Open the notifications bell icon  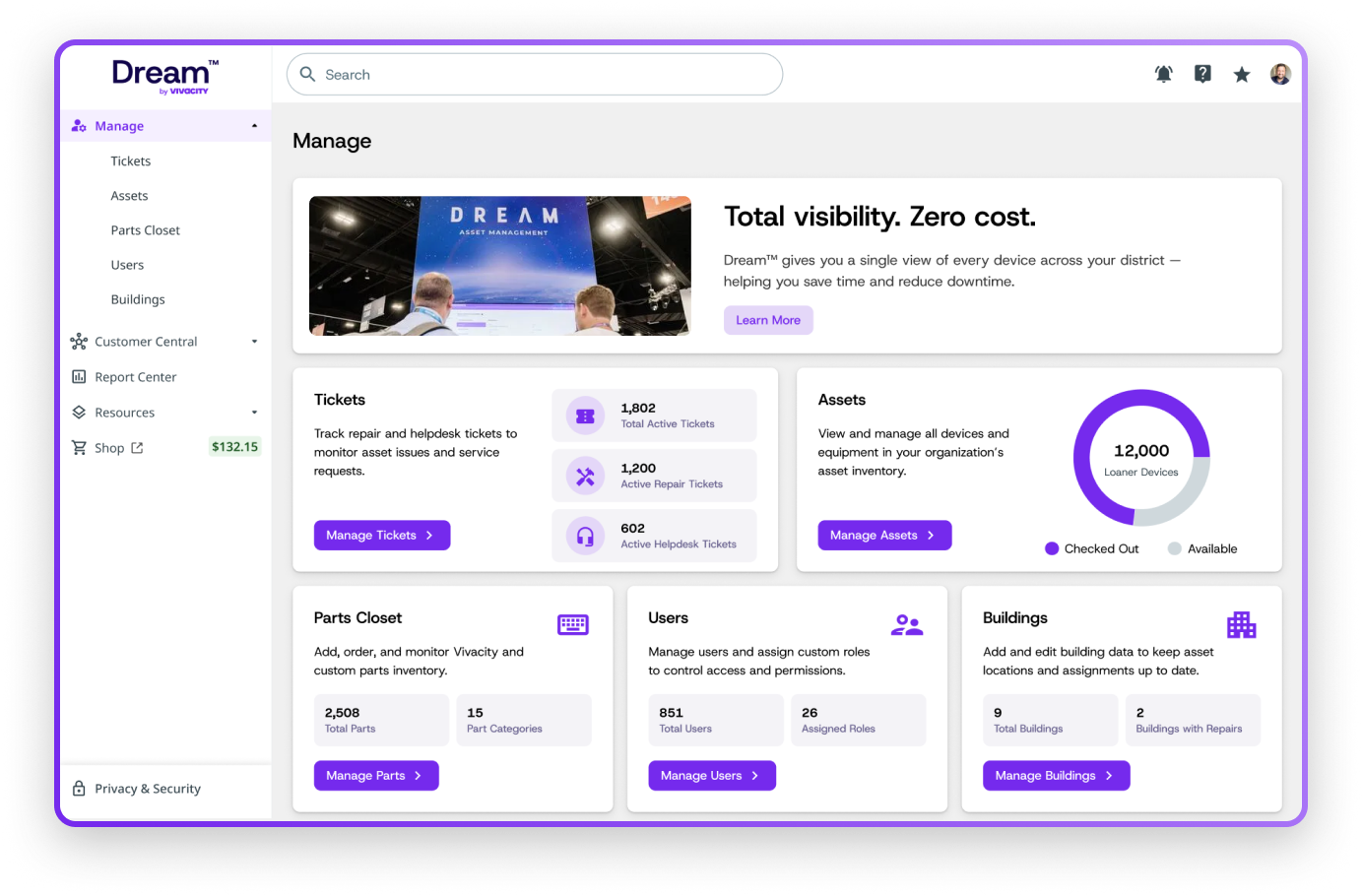(1163, 74)
